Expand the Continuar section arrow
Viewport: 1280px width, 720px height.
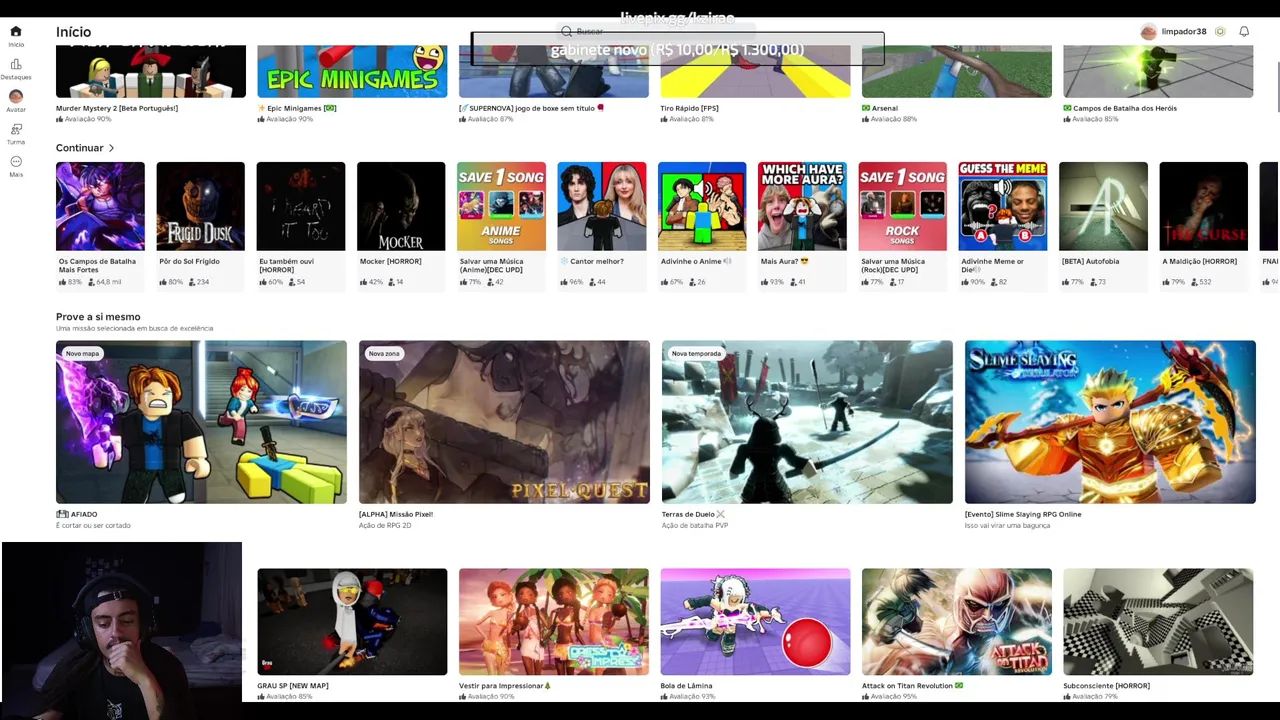pyautogui.click(x=111, y=148)
